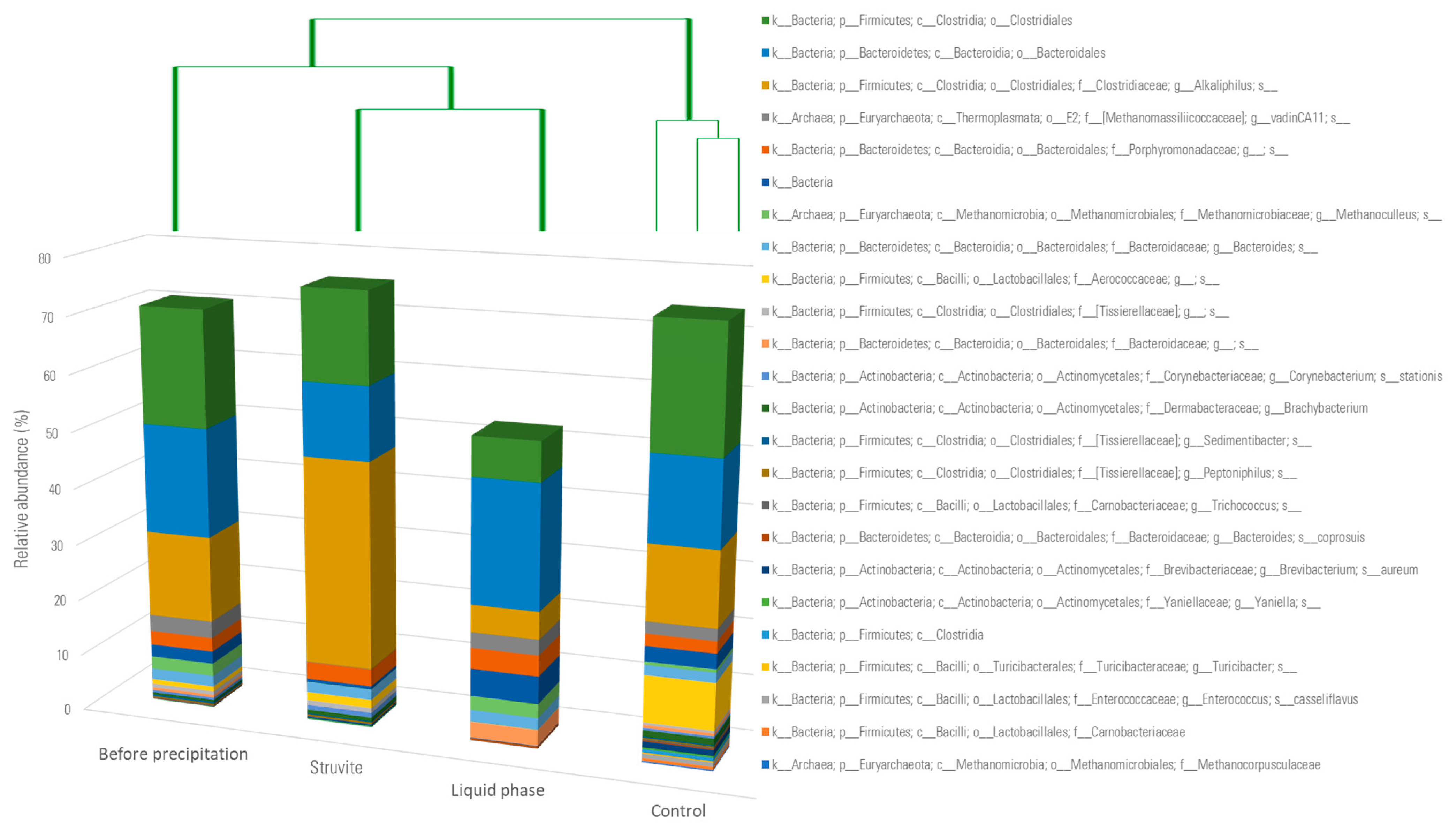Viewport: 1456px width, 831px height.
Task: Click the 'Before precipitation' axis label
Action: pyautogui.click(x=173, y=754)
